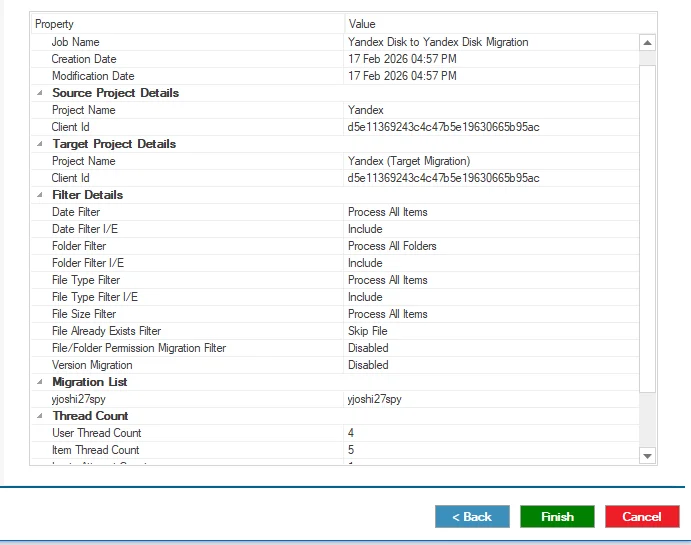Select the yjoshi27spy property entry
This screenshot has width=691, height=545.
[x=78, y=400]
